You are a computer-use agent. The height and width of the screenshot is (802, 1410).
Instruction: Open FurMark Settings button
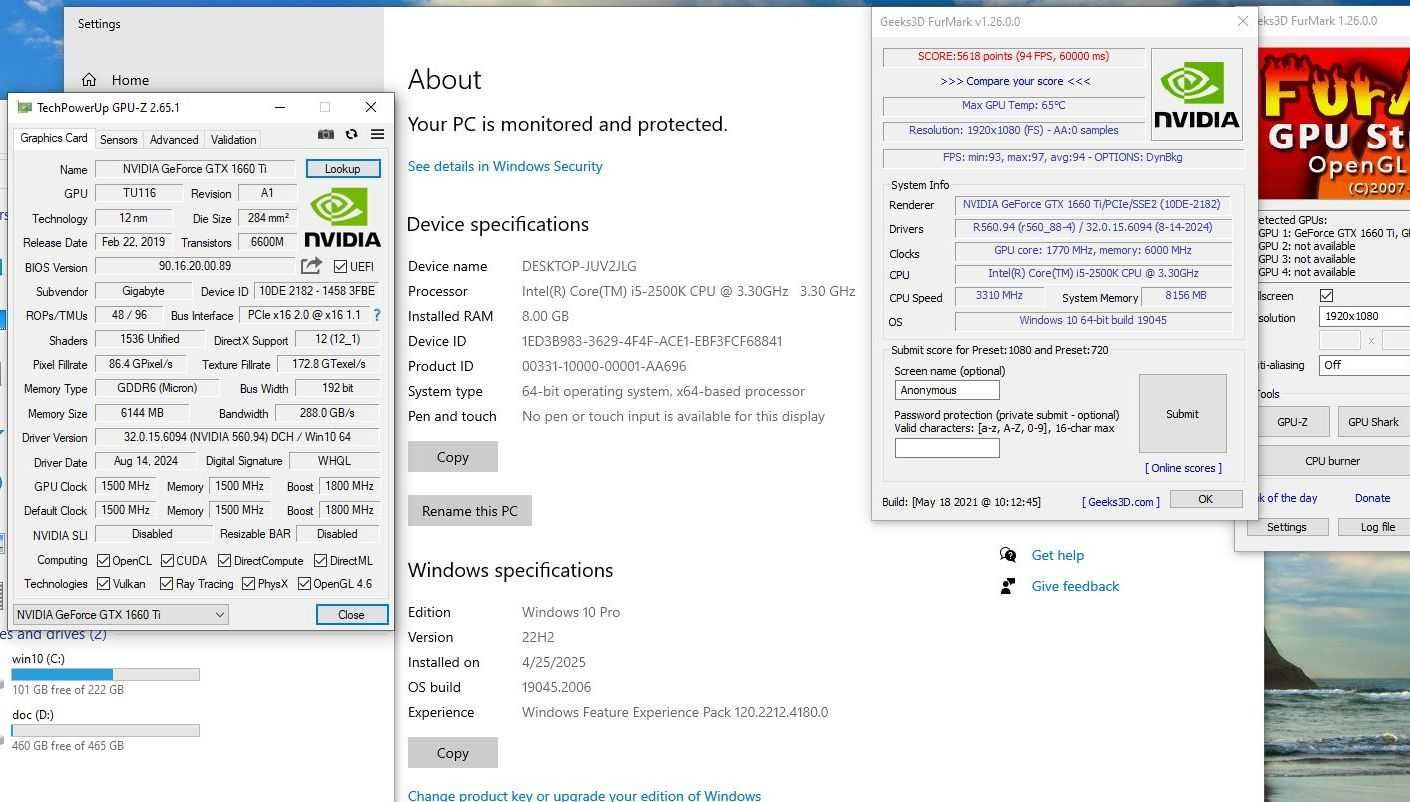click(1286, 527)
